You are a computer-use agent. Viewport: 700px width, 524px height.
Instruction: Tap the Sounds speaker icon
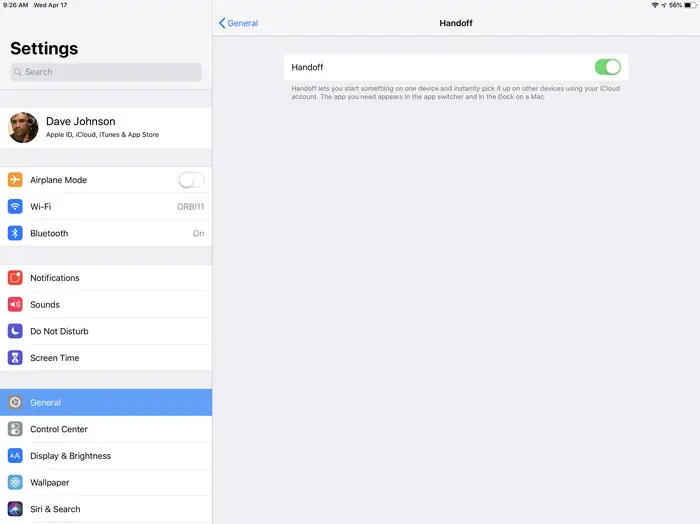point(15,304)
